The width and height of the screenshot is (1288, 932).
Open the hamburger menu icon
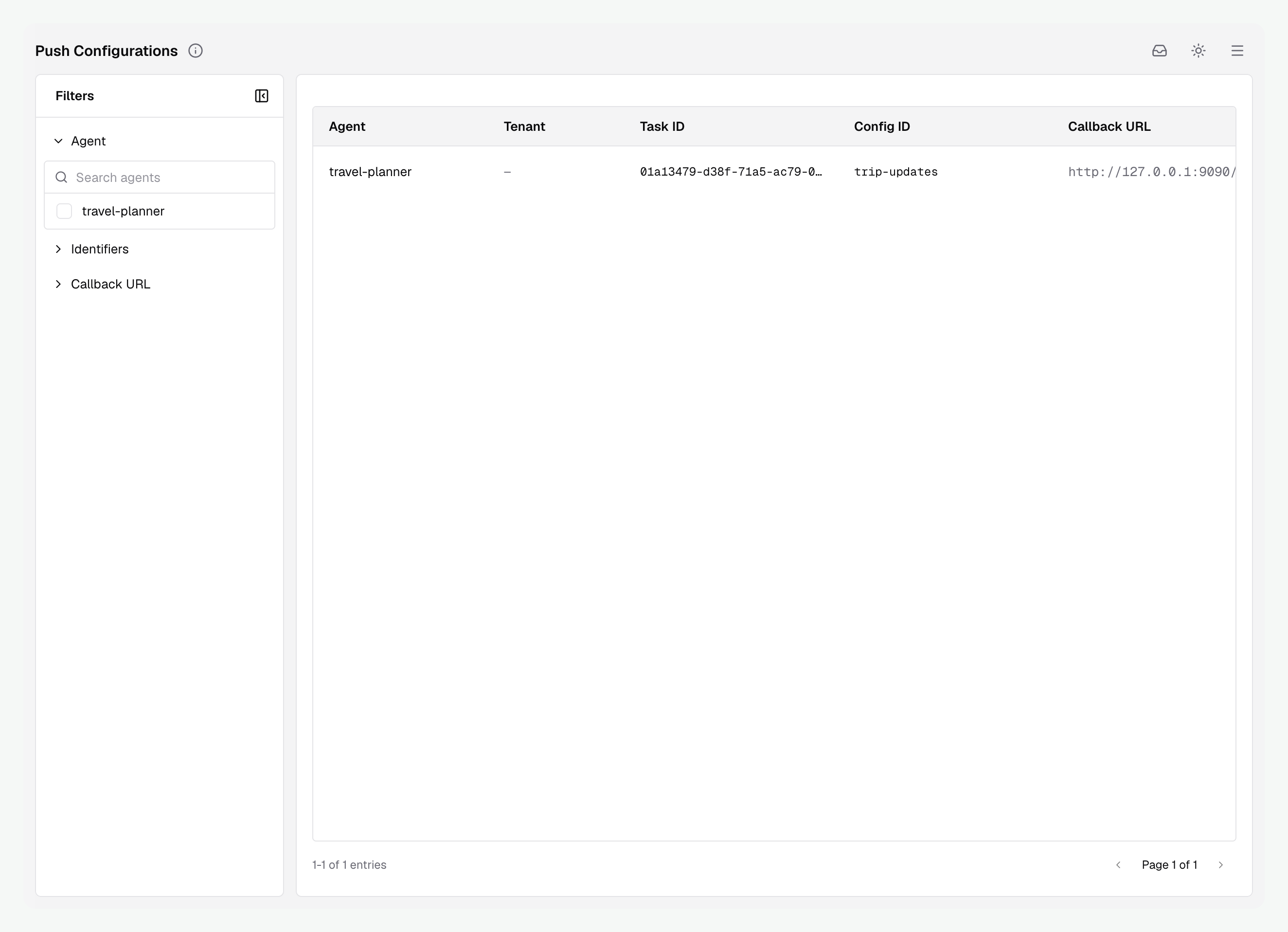(1237, 51)
